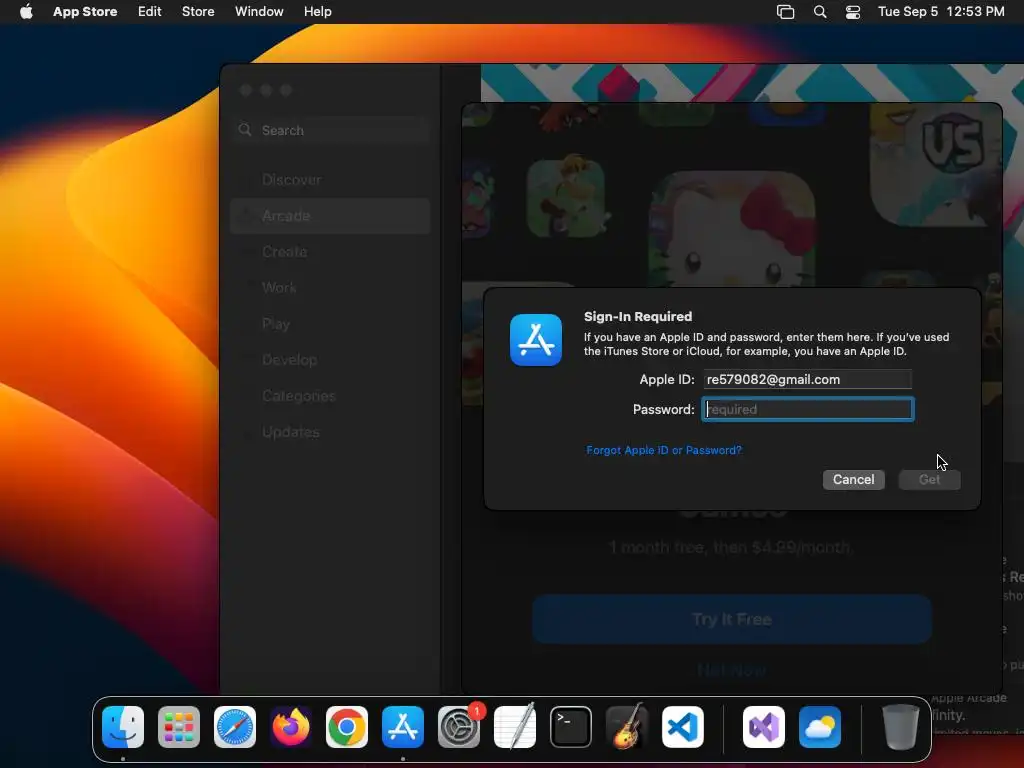Image resolution: width=1024 pixels, height=768 pixels.
Task: Open the App Store menu
Action: tap(85, 12)
